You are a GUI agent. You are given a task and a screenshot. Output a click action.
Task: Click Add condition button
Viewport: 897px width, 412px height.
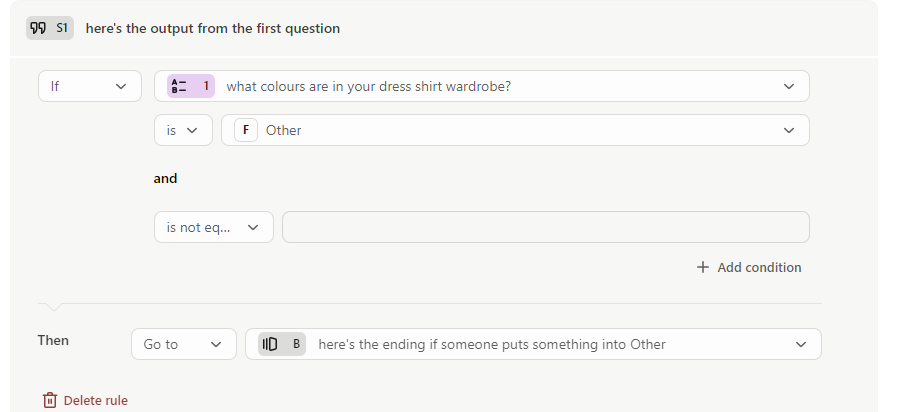click(749, 267)
